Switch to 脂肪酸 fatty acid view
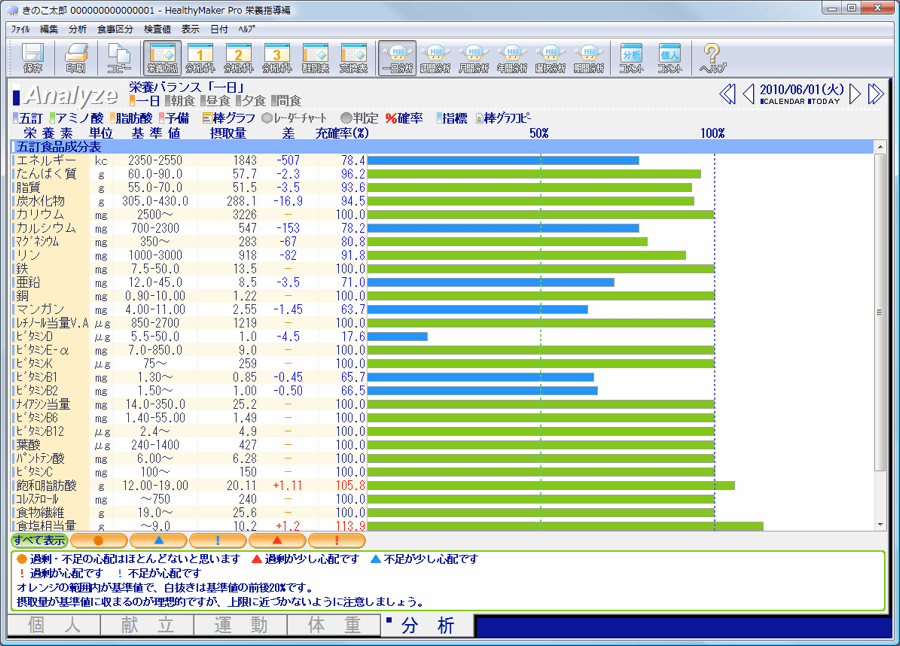 pos(131,118)
